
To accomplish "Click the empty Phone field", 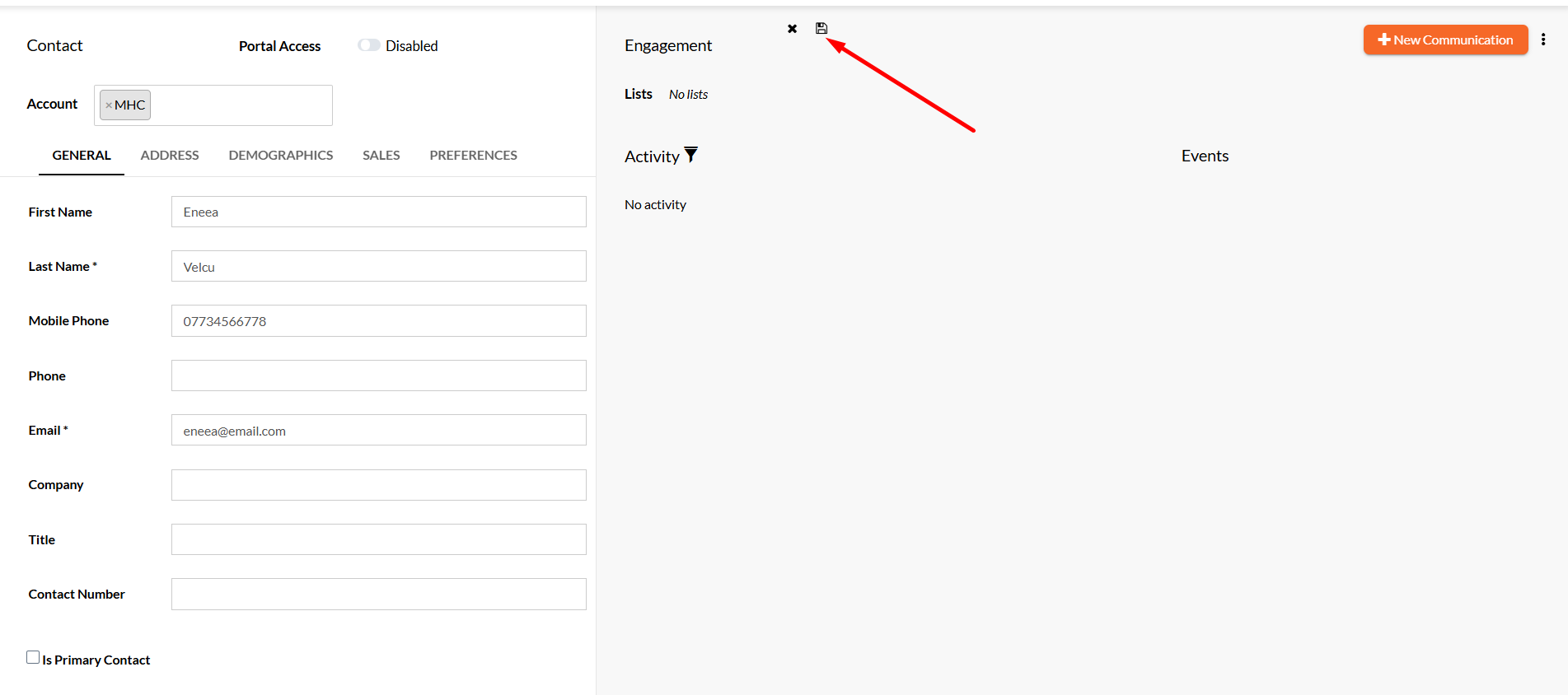I will [379, 375].
